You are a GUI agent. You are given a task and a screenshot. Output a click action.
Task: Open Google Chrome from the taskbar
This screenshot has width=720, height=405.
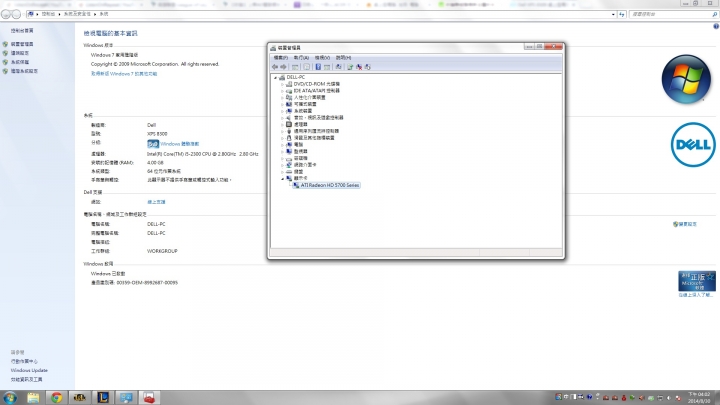click(x=56, y=398)
